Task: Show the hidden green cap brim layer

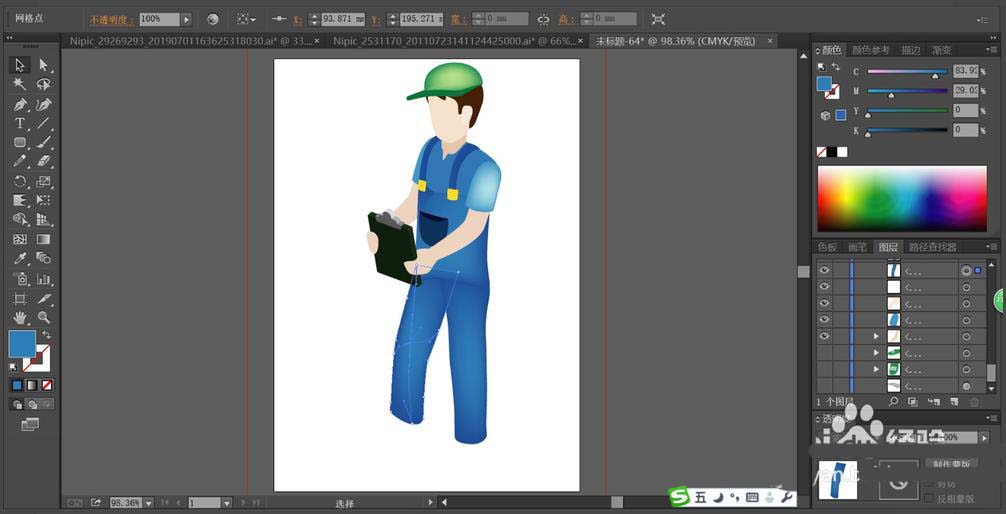Action: click(824, 353)
